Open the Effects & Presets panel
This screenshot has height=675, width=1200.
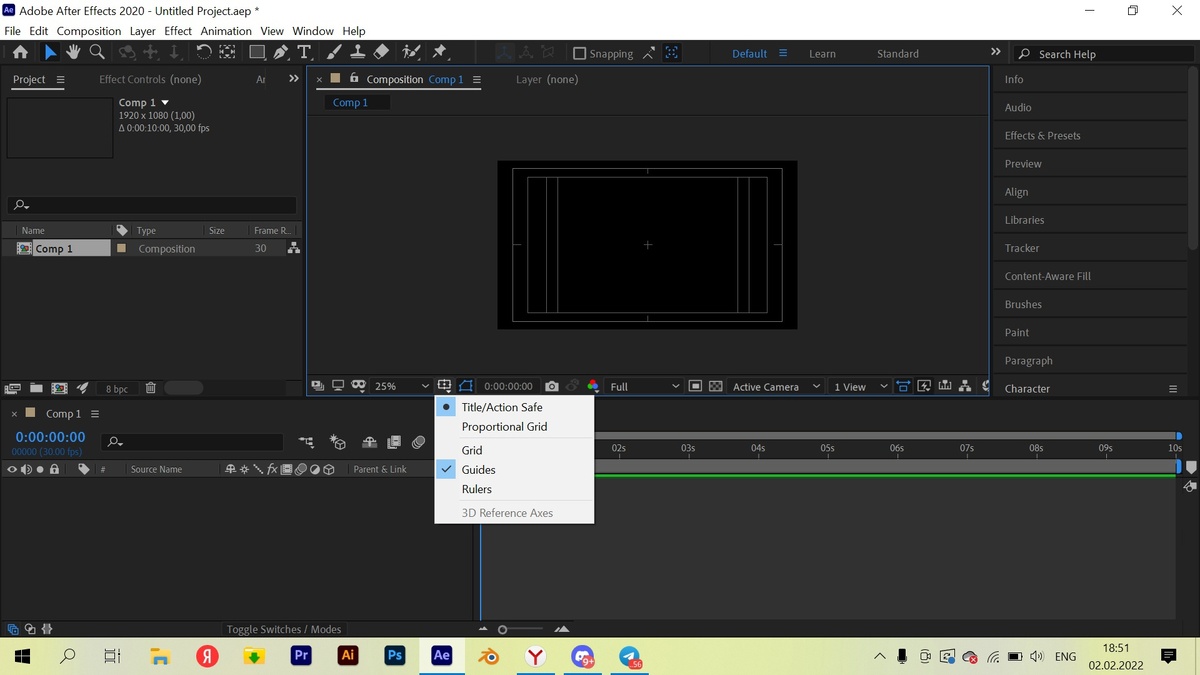coord(1042,136)
